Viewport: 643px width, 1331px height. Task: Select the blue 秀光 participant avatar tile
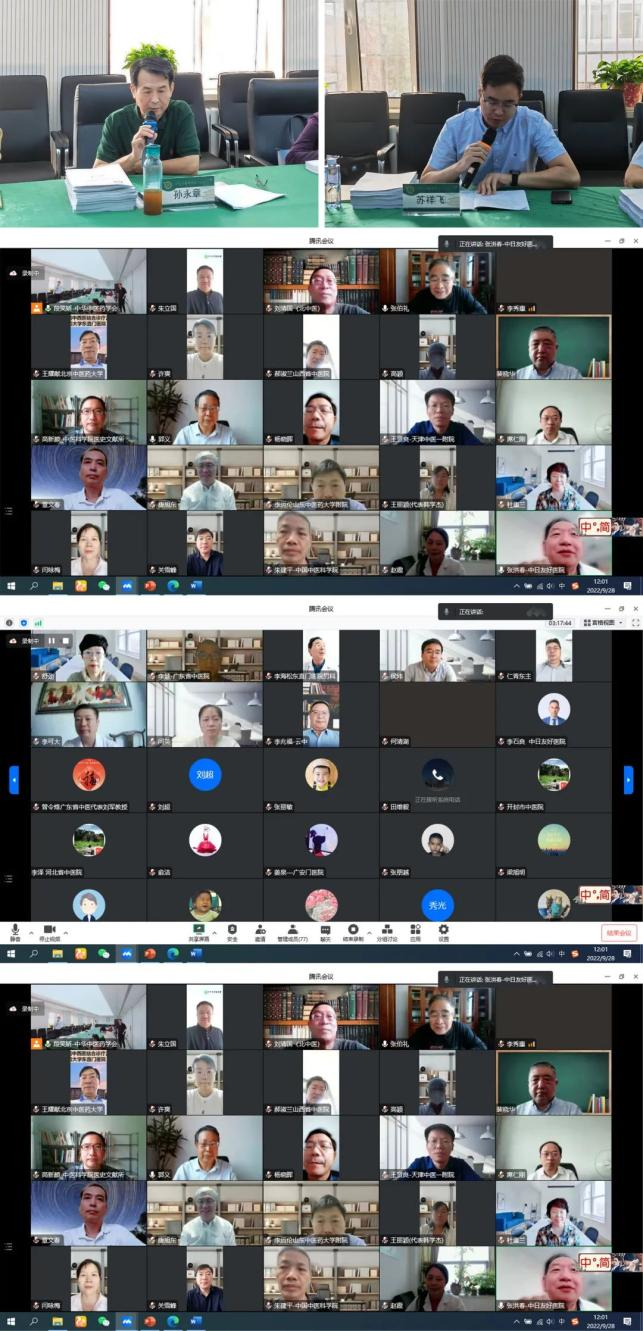437,905
